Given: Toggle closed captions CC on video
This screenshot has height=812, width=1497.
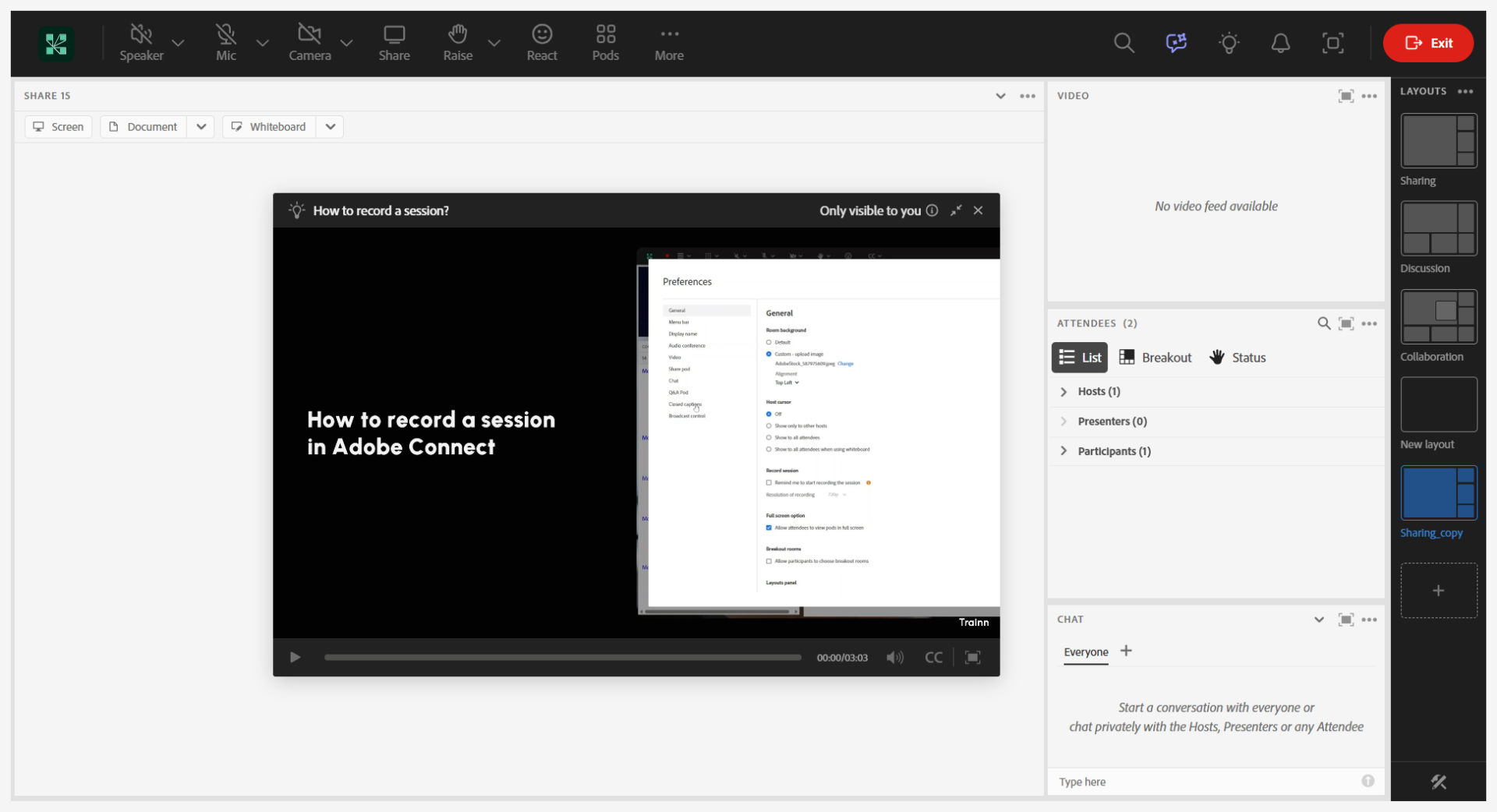Looking at the screenshot, I should click(x=933, y=657).
